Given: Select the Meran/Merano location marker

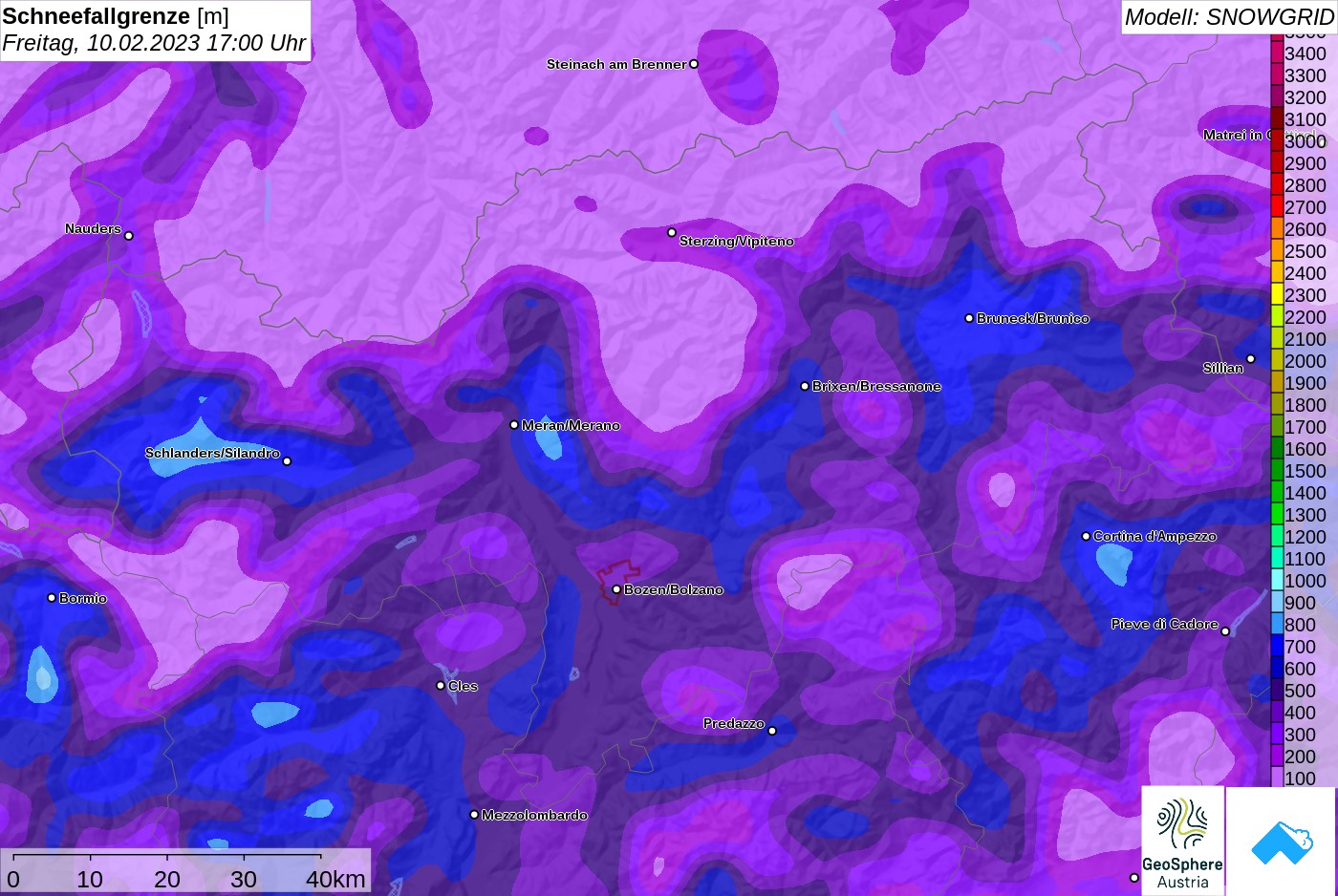Looking at the screenshot, I should [514, 425].
